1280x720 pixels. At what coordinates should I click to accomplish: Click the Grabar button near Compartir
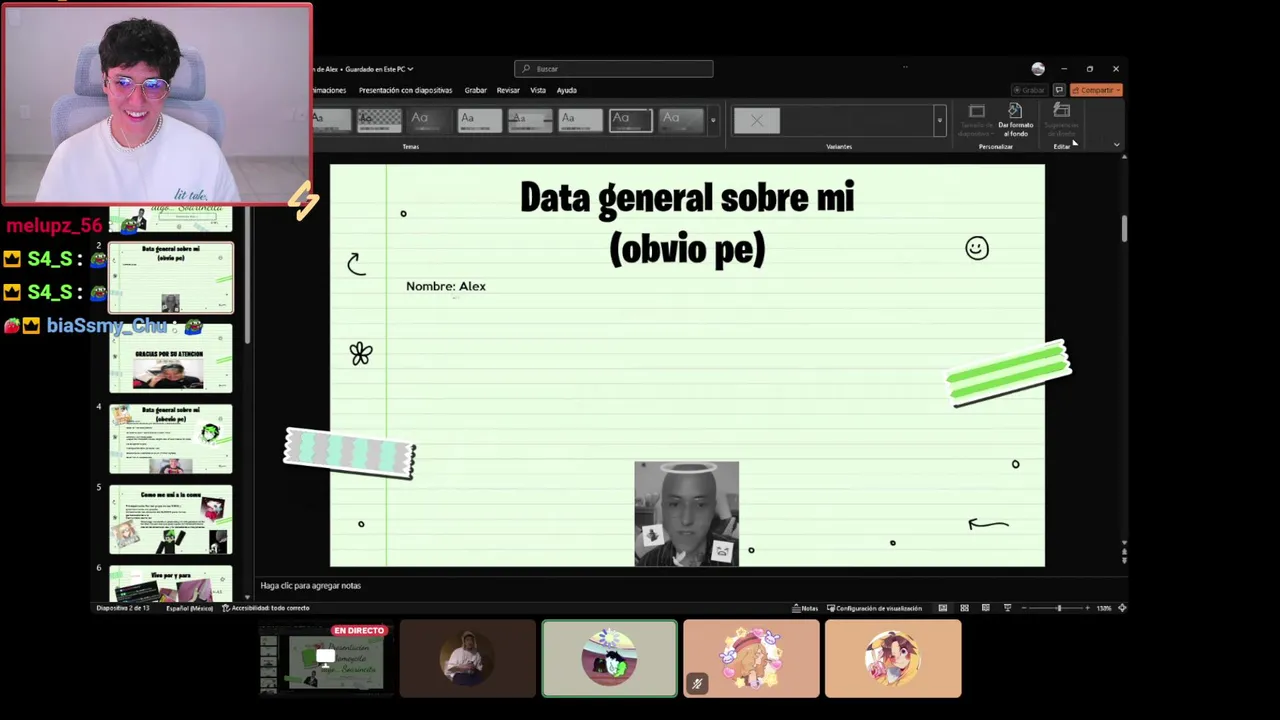pos(1029,90)
